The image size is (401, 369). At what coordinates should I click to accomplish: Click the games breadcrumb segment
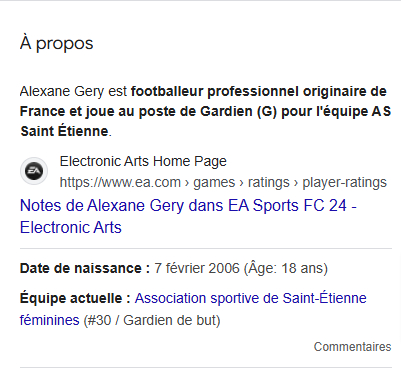[x=214, y=182]
